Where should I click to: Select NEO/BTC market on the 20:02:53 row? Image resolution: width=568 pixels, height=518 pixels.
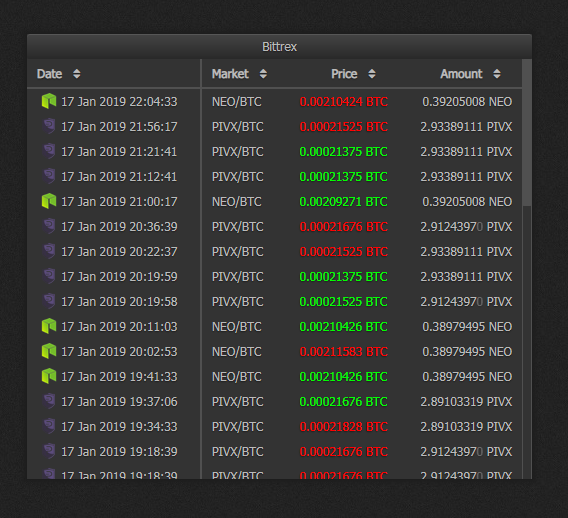pyautogui.click(x=237, y=352)
